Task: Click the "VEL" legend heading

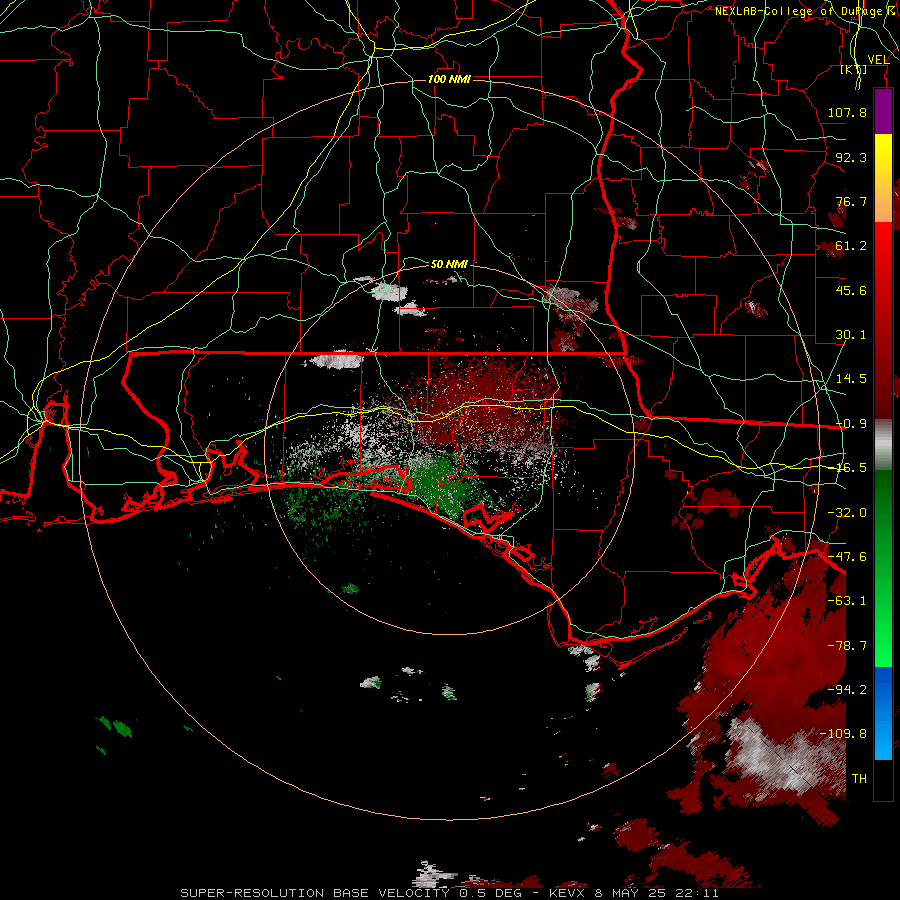Action: click(878, 59)
